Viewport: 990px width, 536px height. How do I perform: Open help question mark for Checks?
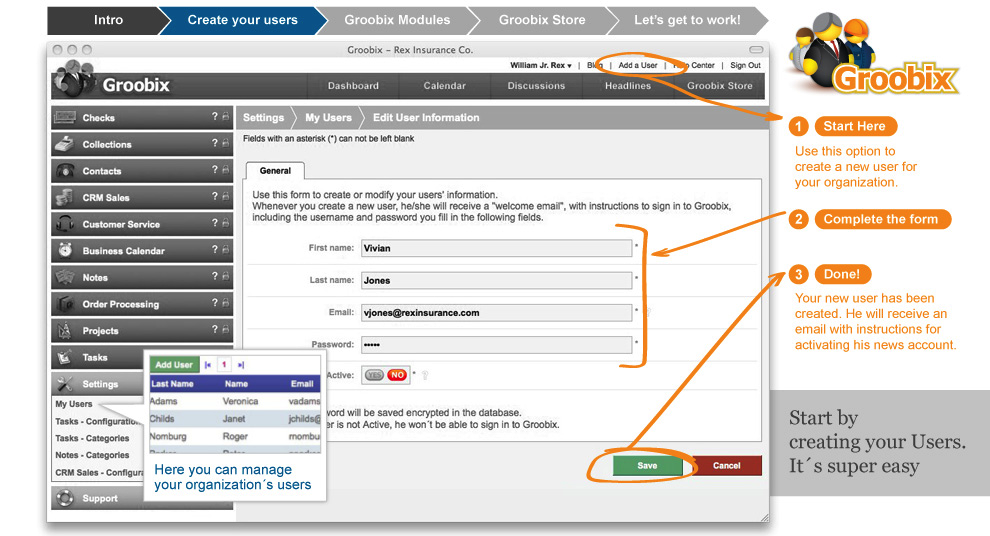coord(215,116)
